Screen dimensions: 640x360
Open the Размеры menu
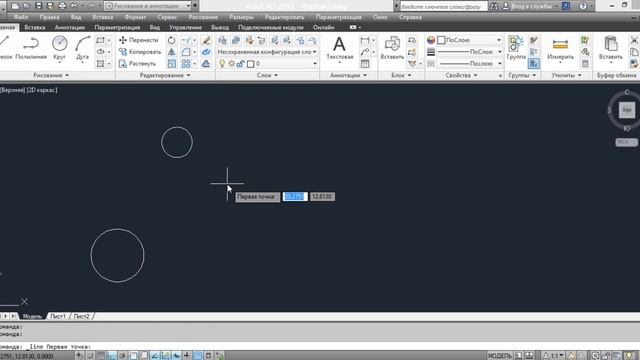point(241,17)
